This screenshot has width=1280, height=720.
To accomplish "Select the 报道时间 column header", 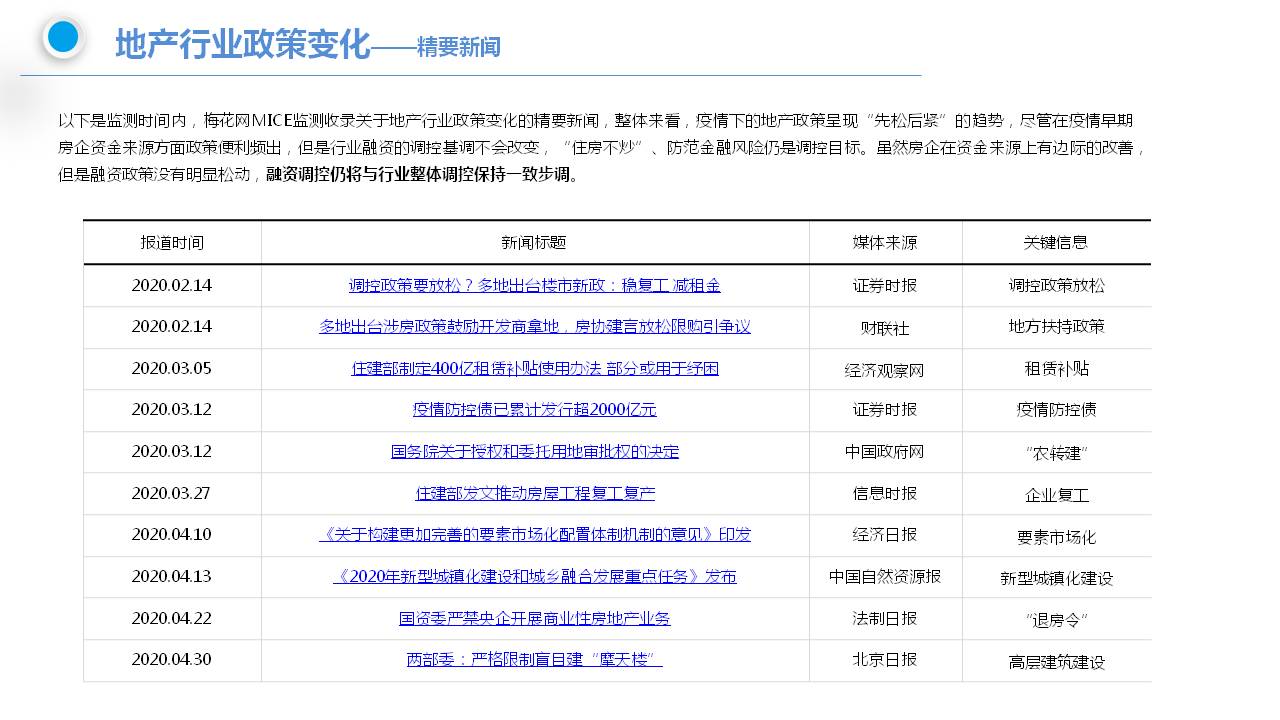I will point(172,242).
